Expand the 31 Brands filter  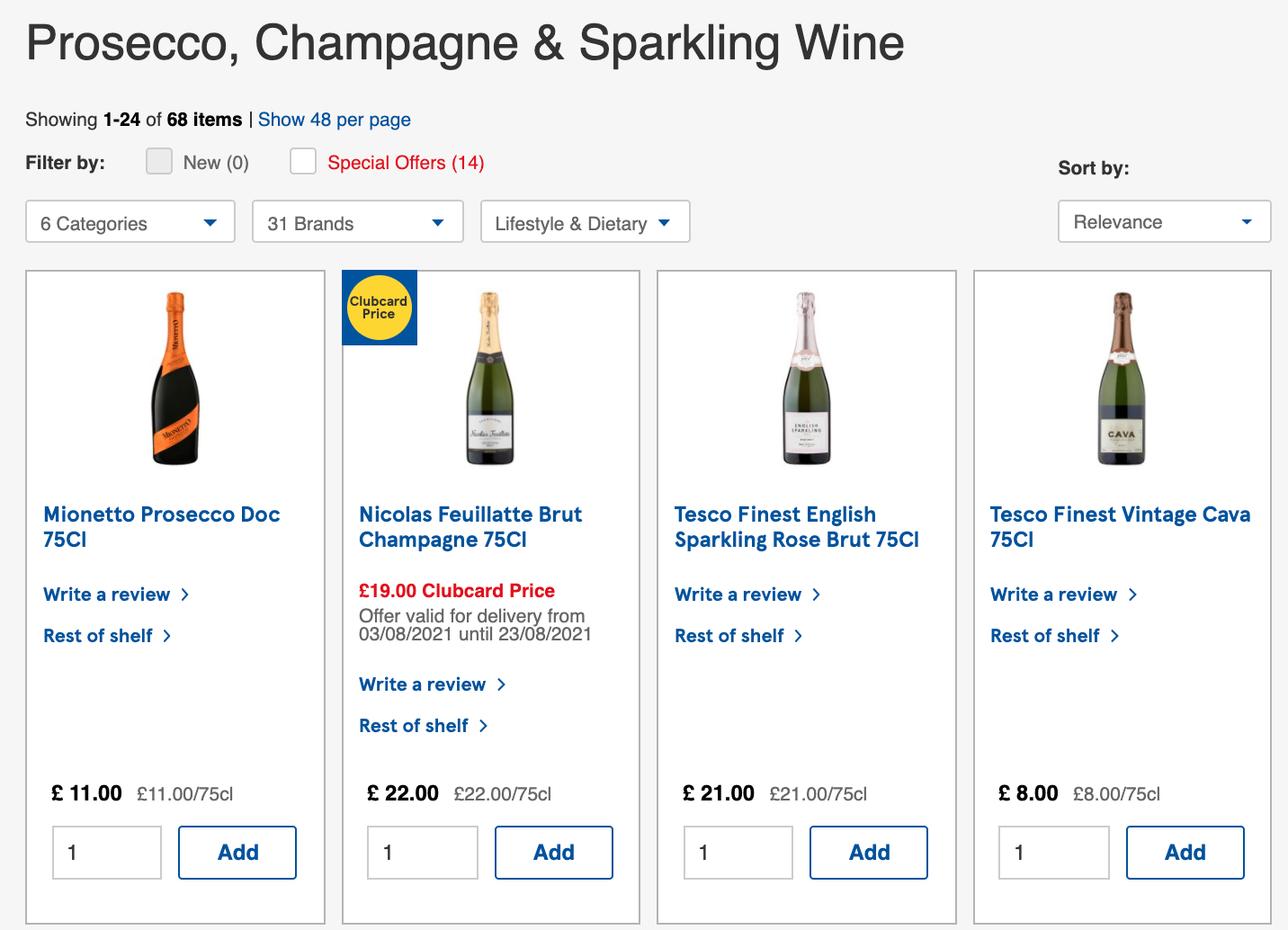pyautogui.click(x=357, y=221)
